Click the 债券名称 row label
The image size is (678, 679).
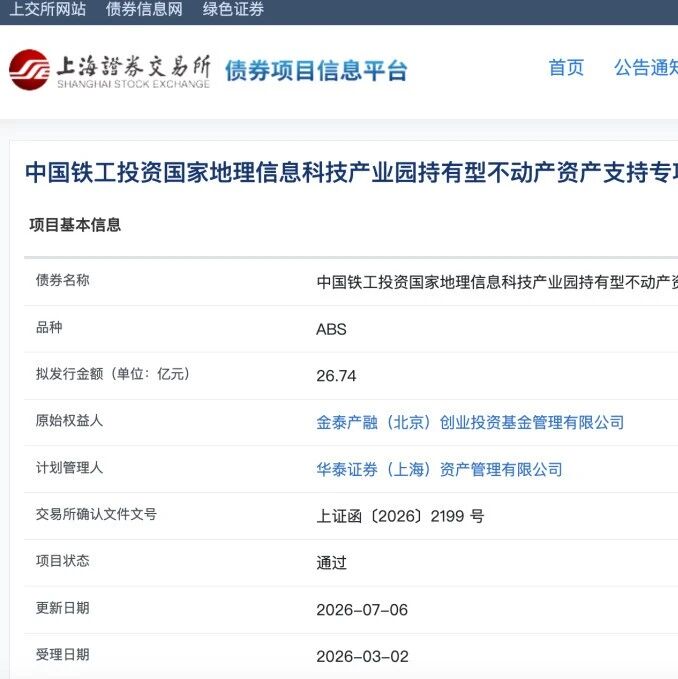(63, 280)
